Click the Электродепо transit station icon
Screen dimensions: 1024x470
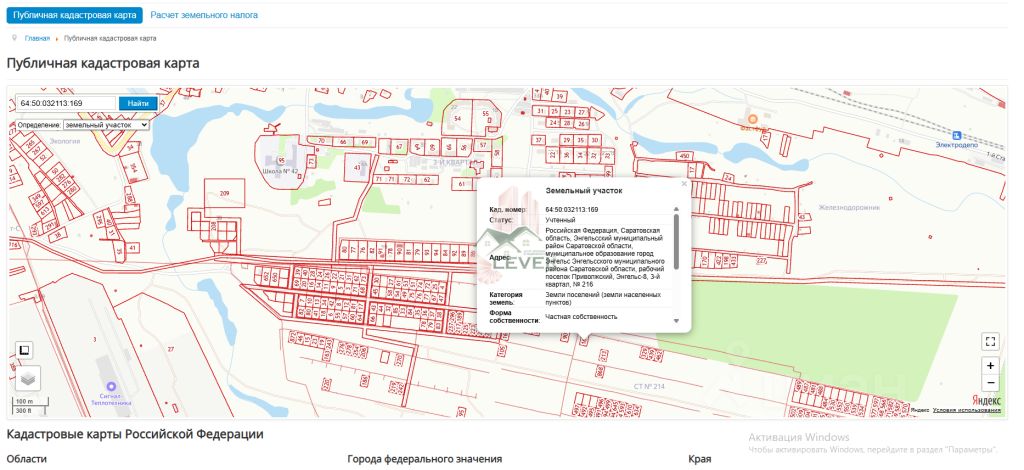(x=957, y=135)
